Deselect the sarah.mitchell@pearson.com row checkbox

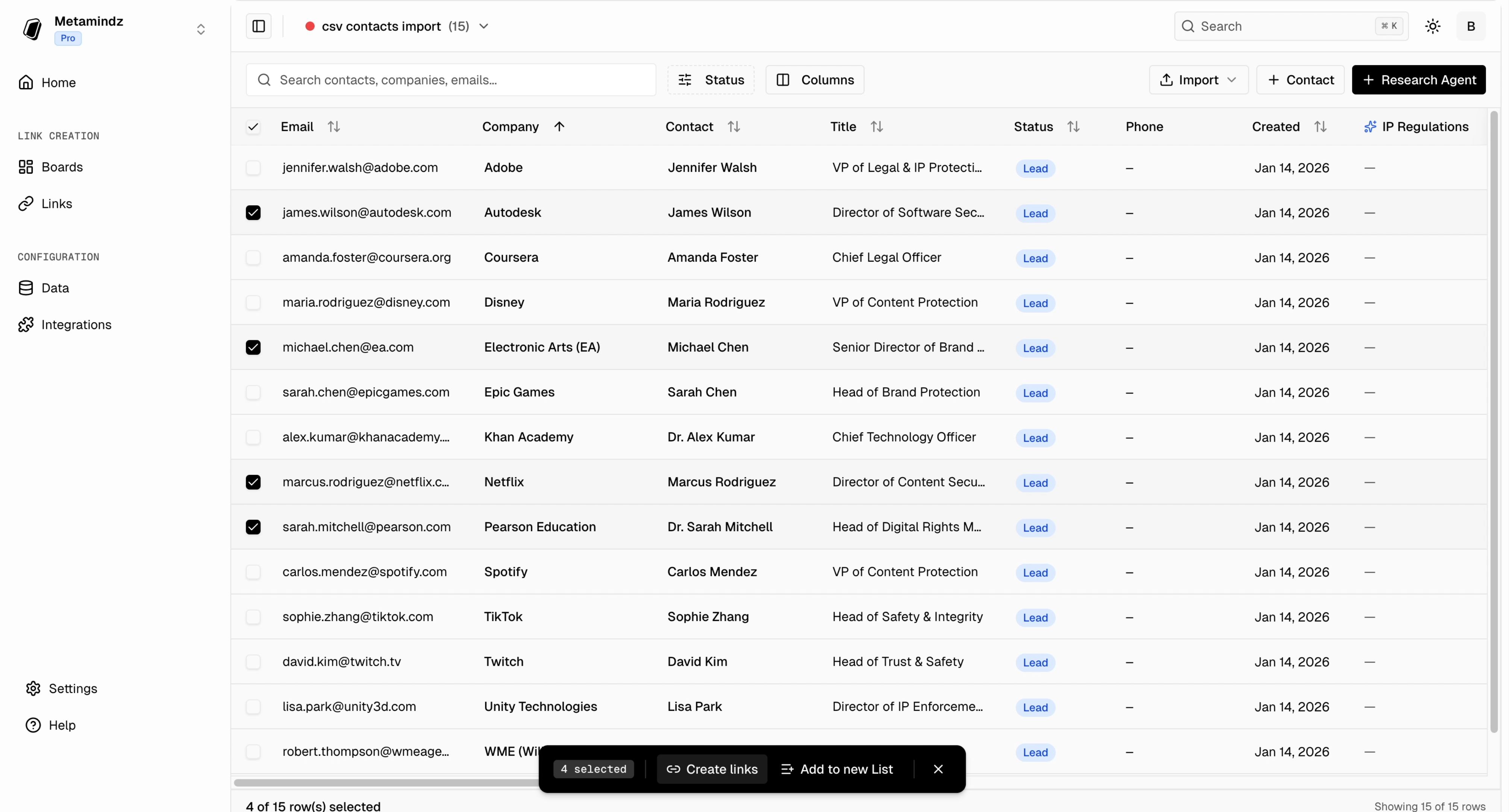pos(254,527)
